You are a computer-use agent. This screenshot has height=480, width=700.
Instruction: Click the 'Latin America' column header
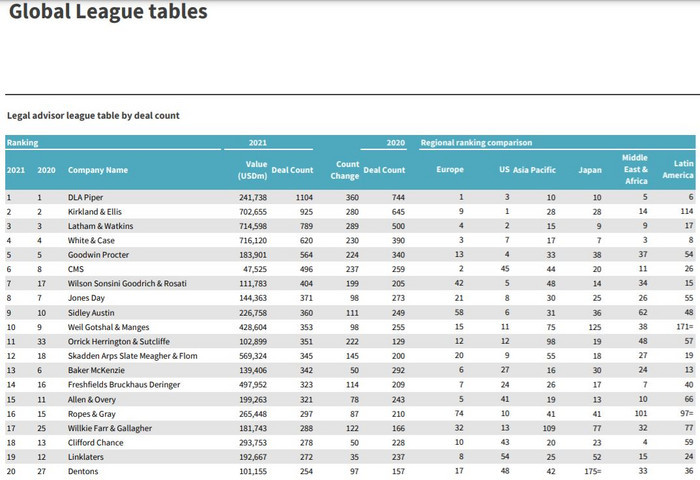[x=678, y=170]
